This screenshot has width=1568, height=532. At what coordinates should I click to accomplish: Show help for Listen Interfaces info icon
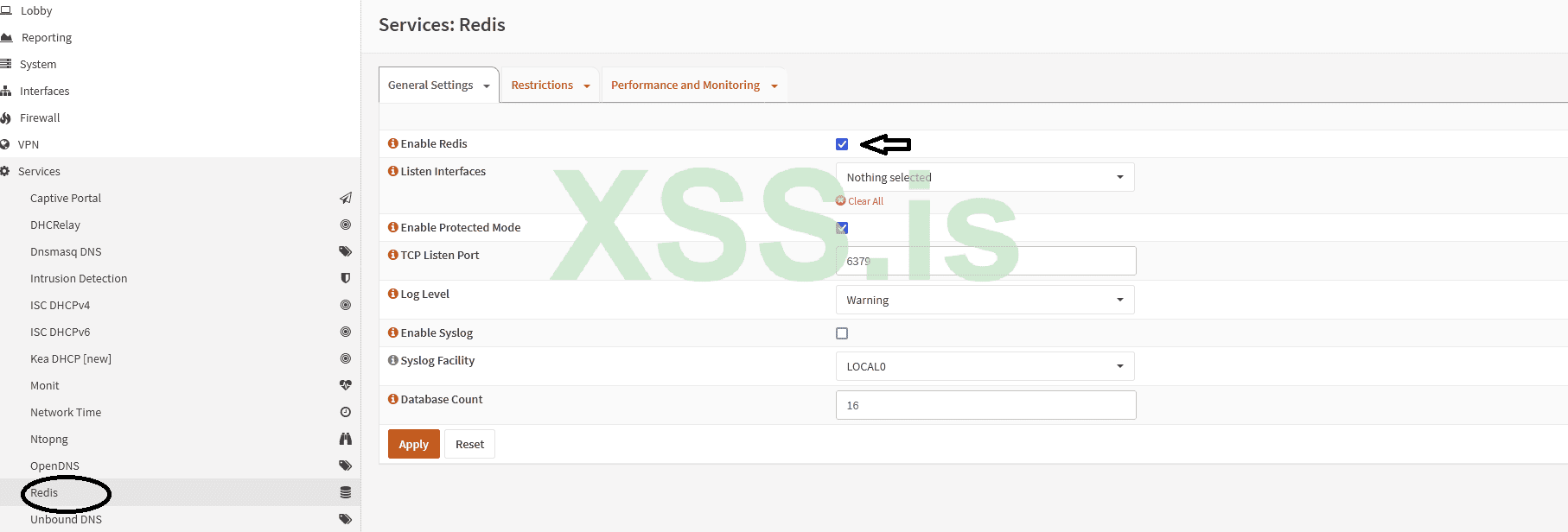(393, 171)
